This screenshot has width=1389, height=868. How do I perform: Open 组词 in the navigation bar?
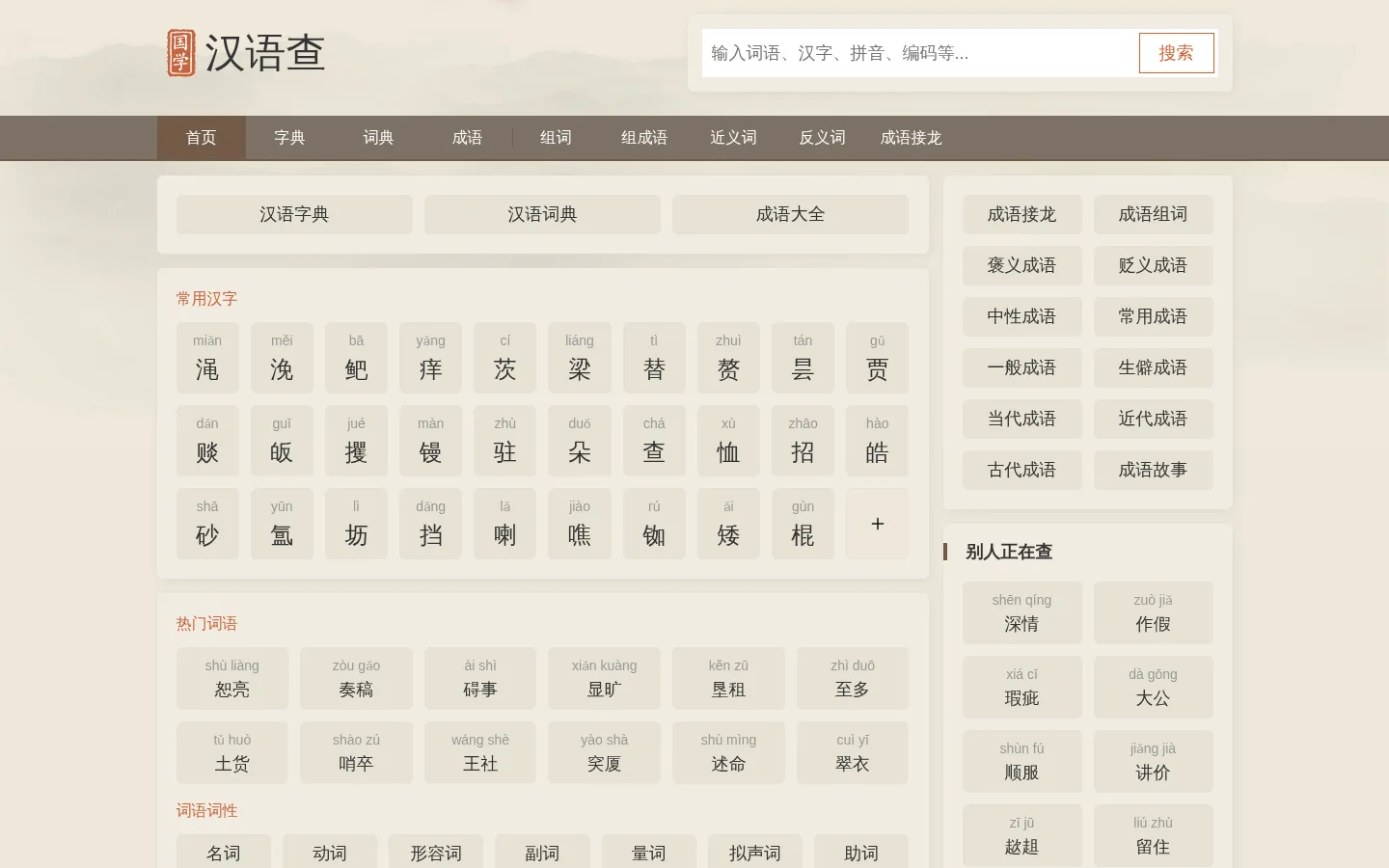coord(556,138)
